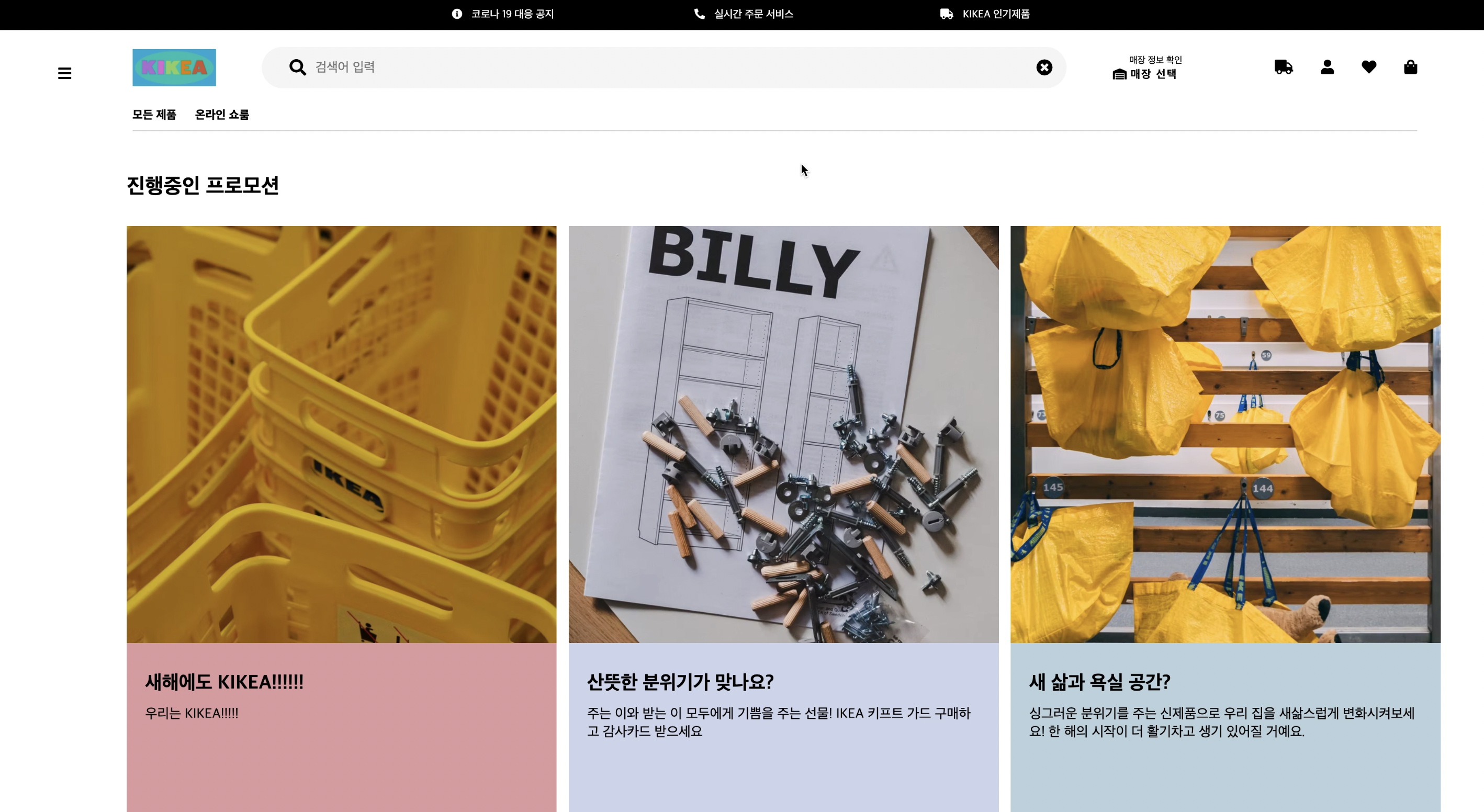Open the 실시간 주문 서비스 link
This screenshot has width=1484, height=812.
point(754,14)
